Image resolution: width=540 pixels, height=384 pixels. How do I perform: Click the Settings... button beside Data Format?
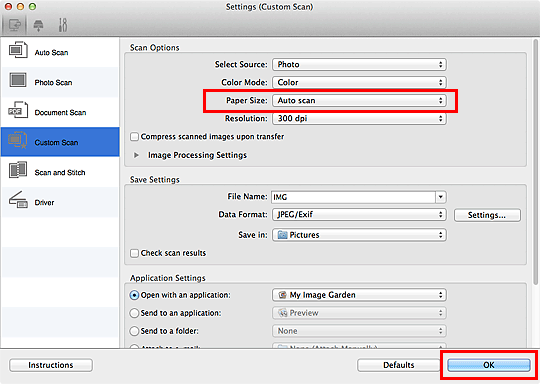487,215
